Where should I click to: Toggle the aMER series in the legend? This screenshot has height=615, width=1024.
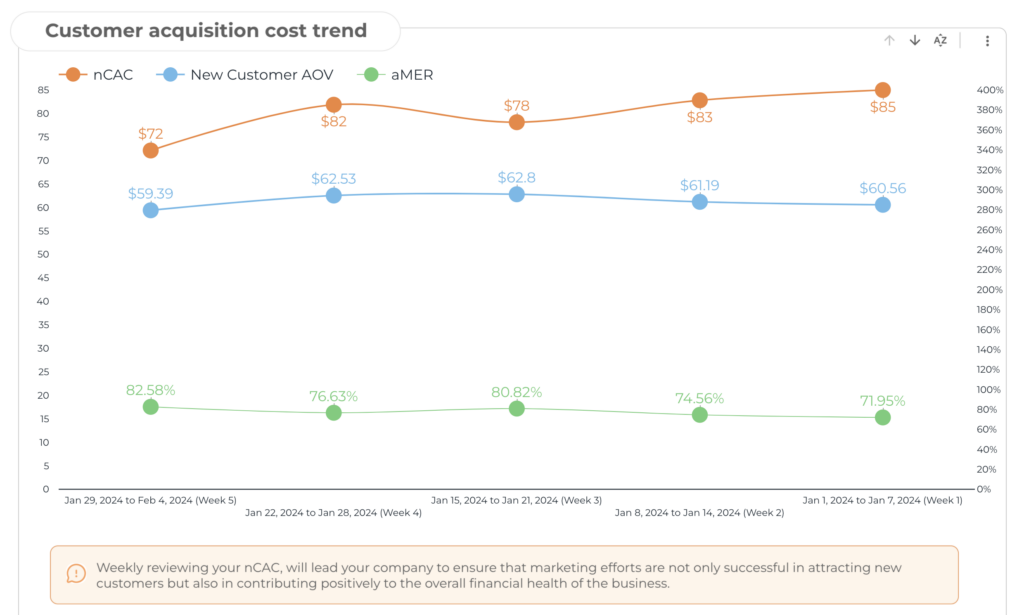(x=413, y=74)
